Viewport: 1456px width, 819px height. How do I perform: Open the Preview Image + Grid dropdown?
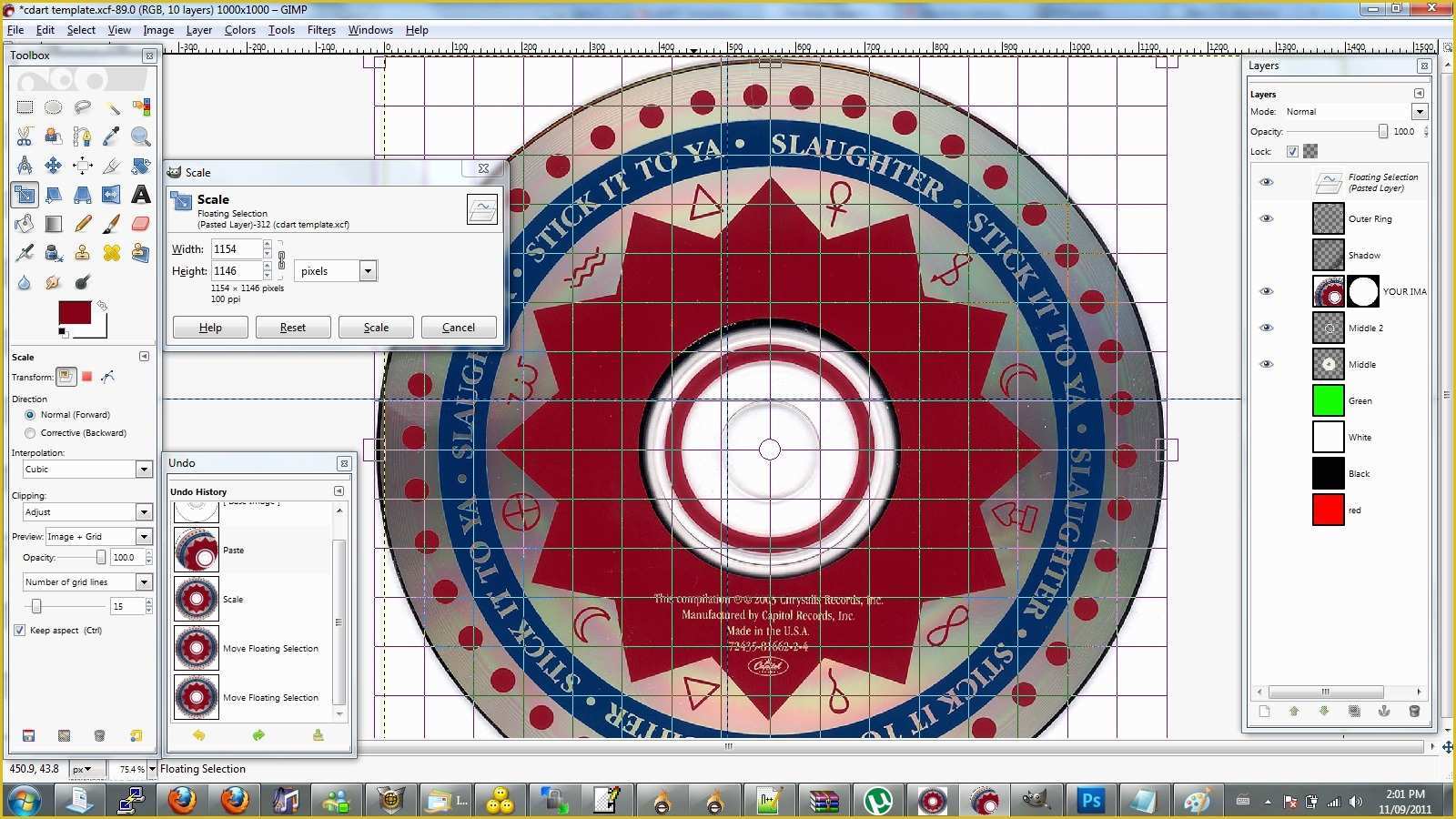[98, 537]
